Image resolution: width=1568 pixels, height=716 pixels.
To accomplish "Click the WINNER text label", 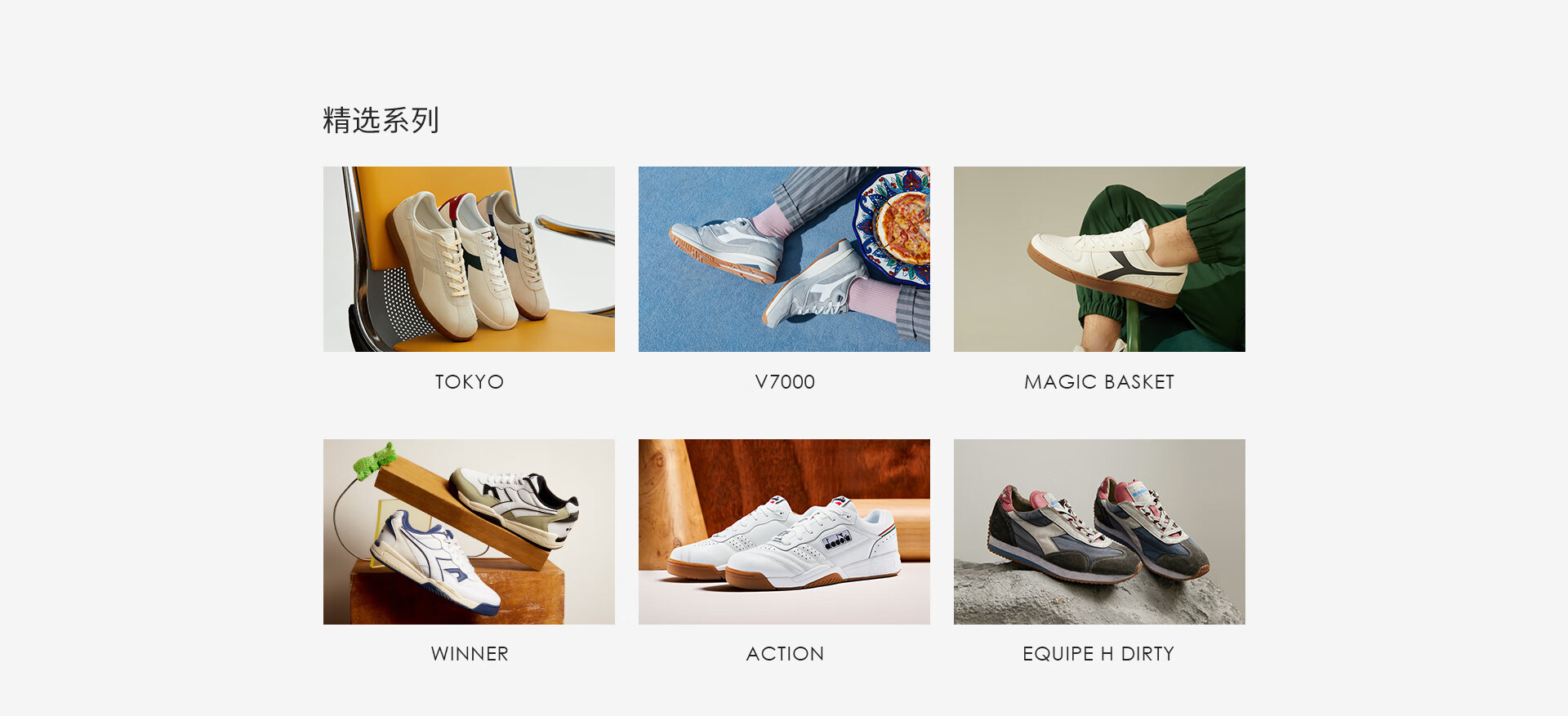I will (x=470, y=654).
